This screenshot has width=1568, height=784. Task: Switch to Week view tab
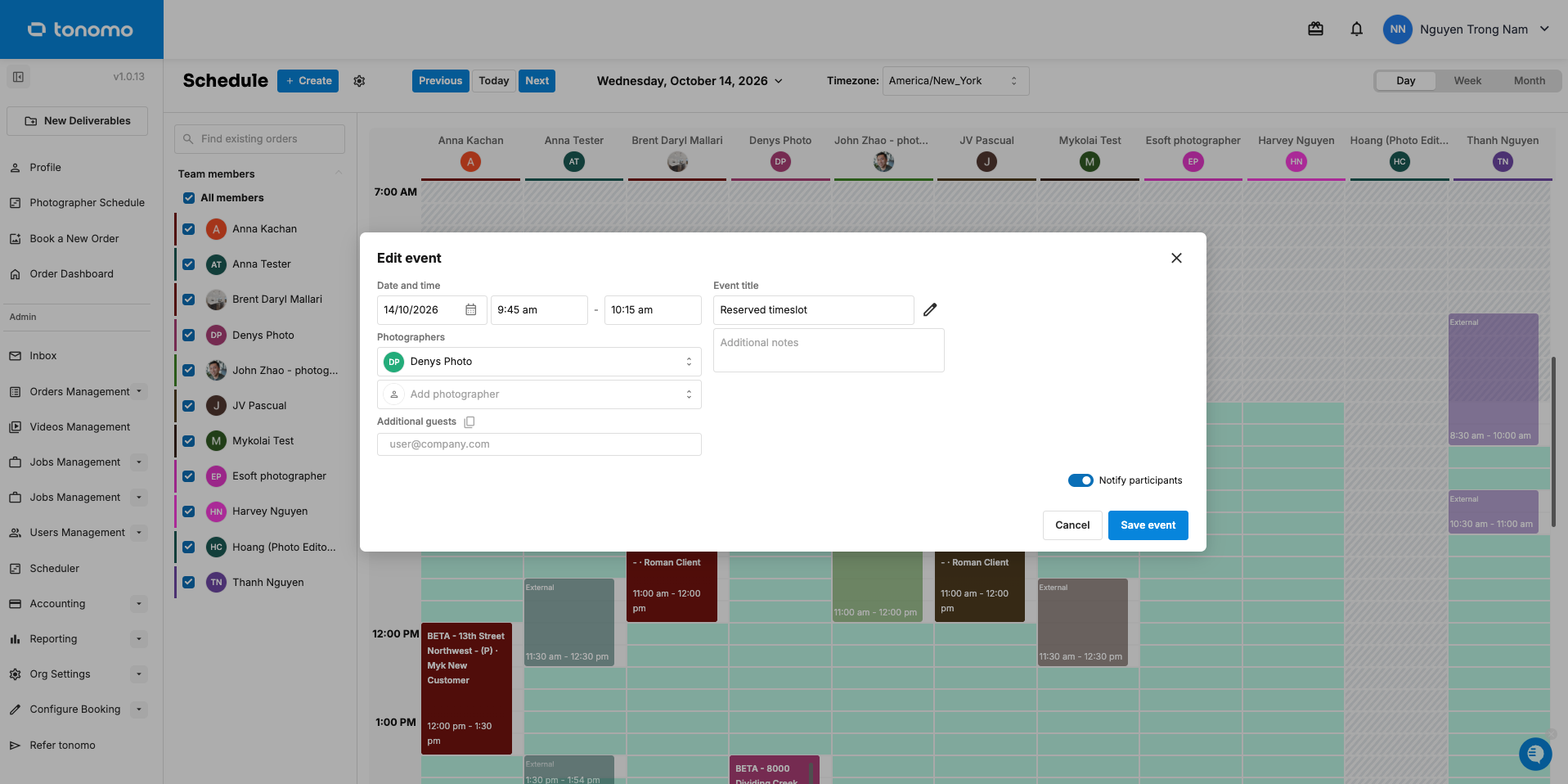tap(1467, 81)
